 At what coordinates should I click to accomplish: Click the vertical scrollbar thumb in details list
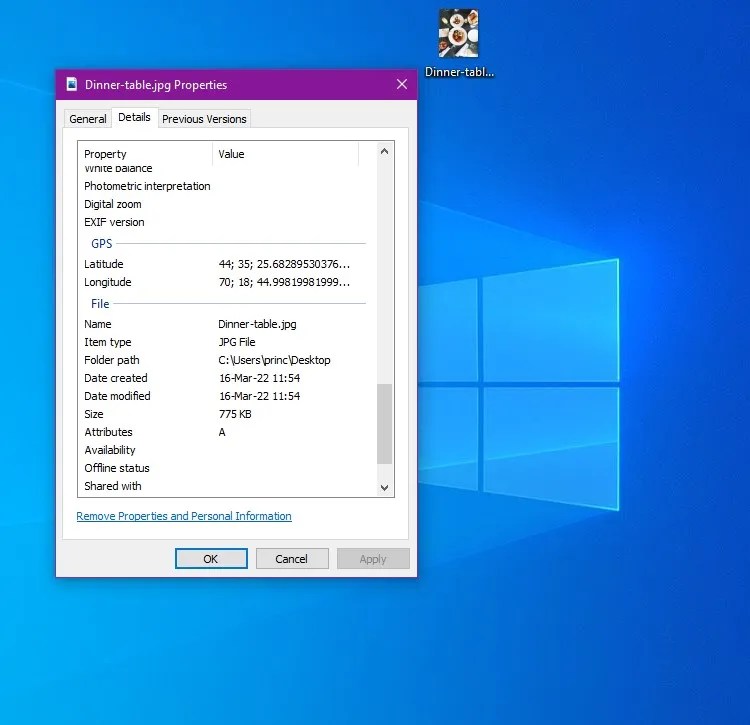(x=384, y=423)
